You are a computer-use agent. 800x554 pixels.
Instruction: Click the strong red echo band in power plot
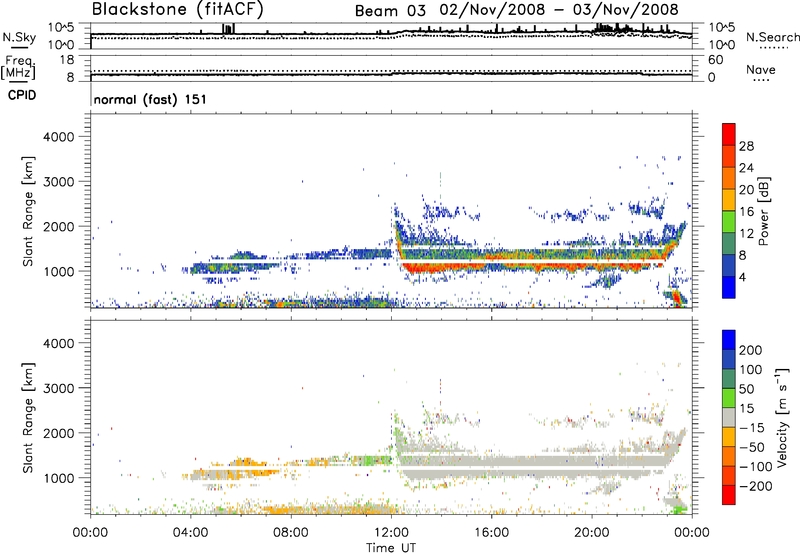(531, 266)
